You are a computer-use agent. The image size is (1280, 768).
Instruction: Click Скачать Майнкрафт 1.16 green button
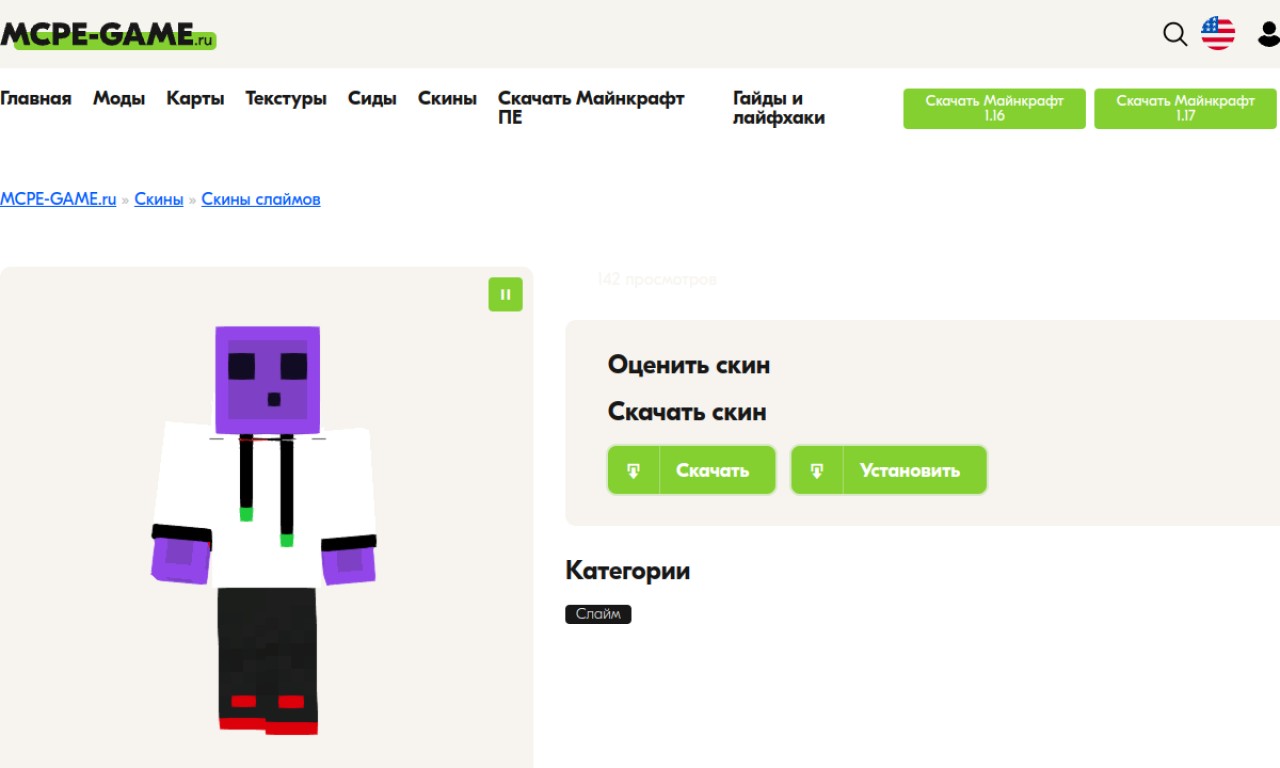994,108
